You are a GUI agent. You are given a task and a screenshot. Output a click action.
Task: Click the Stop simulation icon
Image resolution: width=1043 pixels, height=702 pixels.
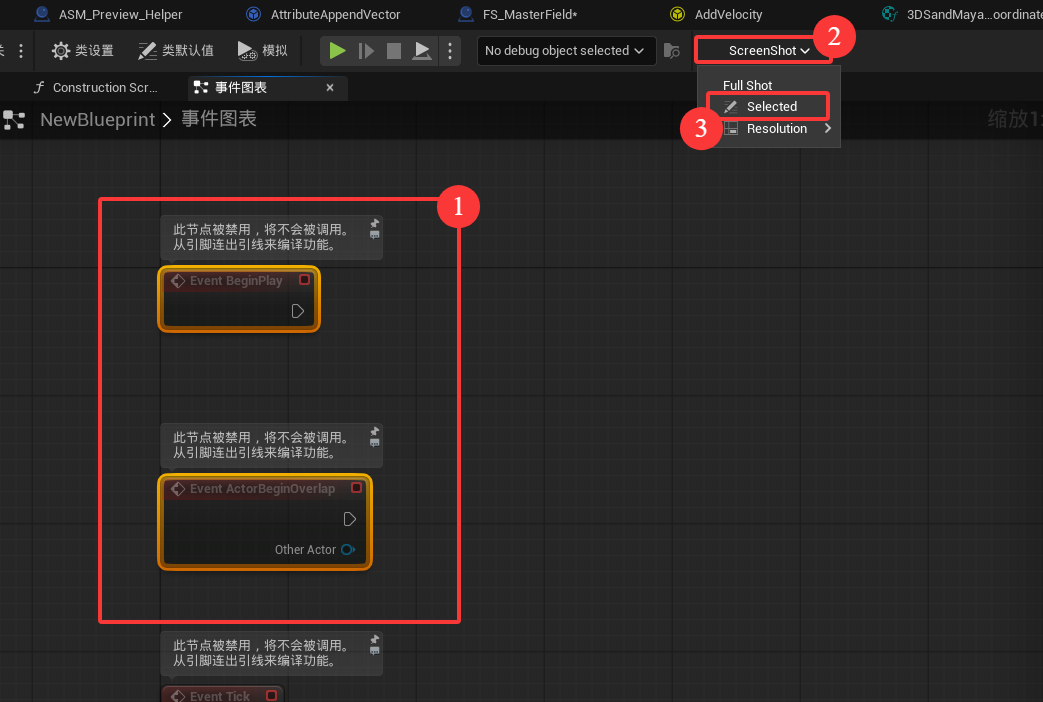tap(394, 51)
